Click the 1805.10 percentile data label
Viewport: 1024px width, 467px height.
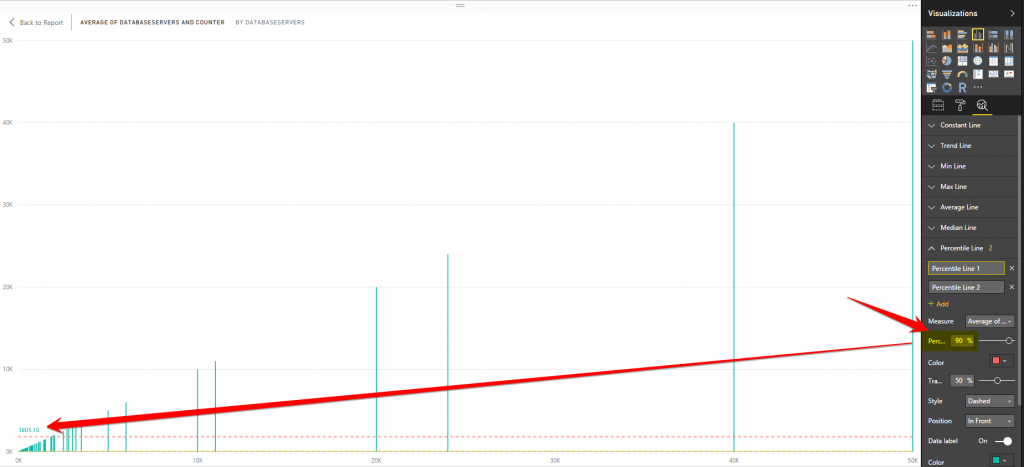pyautogui.click(x=29, y=430)
